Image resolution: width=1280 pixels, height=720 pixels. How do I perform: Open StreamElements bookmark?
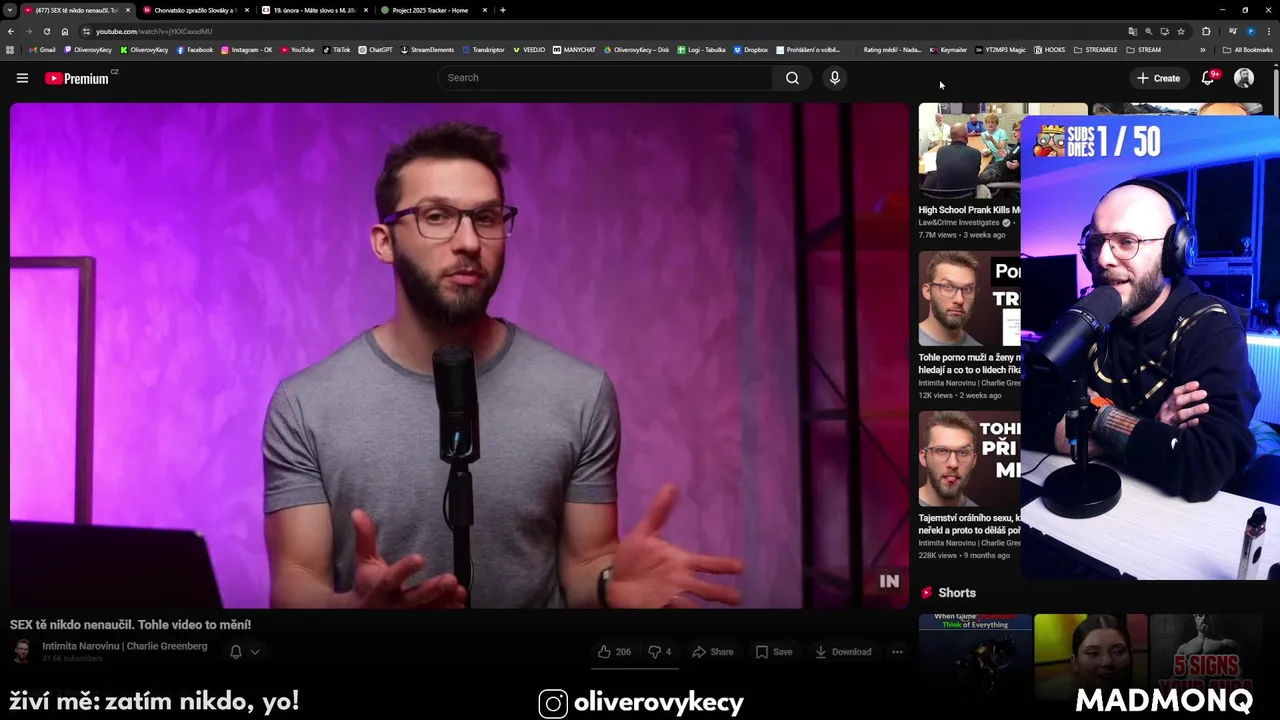[427, 49]
